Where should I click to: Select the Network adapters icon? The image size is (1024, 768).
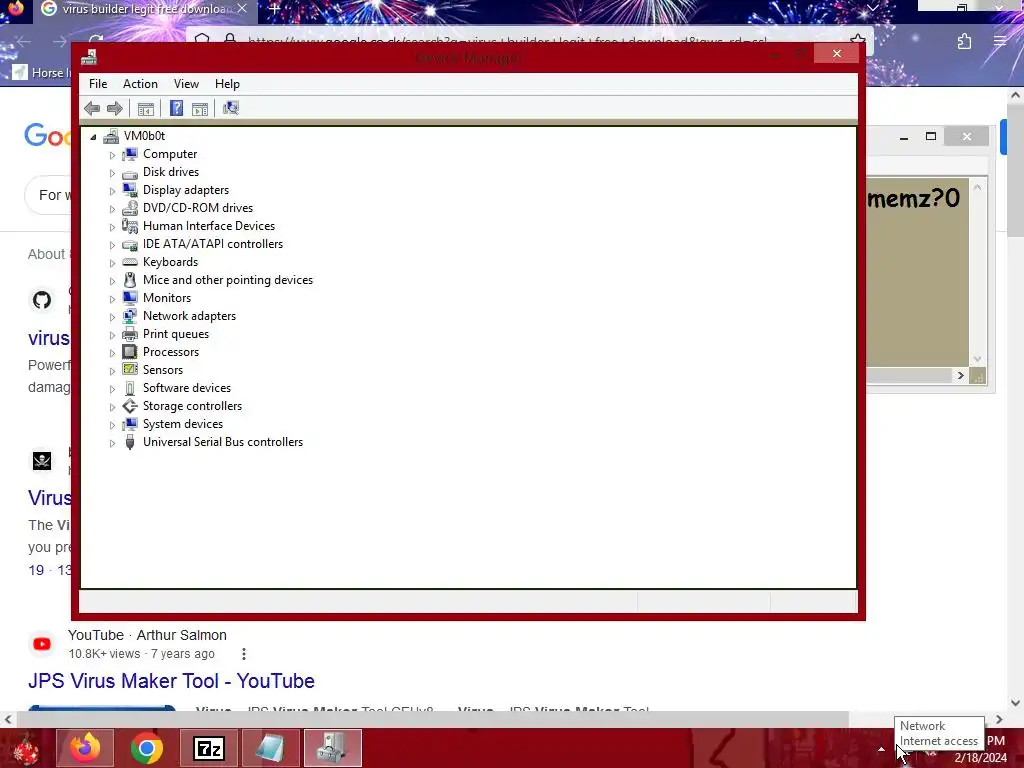[x=130, y=316]
